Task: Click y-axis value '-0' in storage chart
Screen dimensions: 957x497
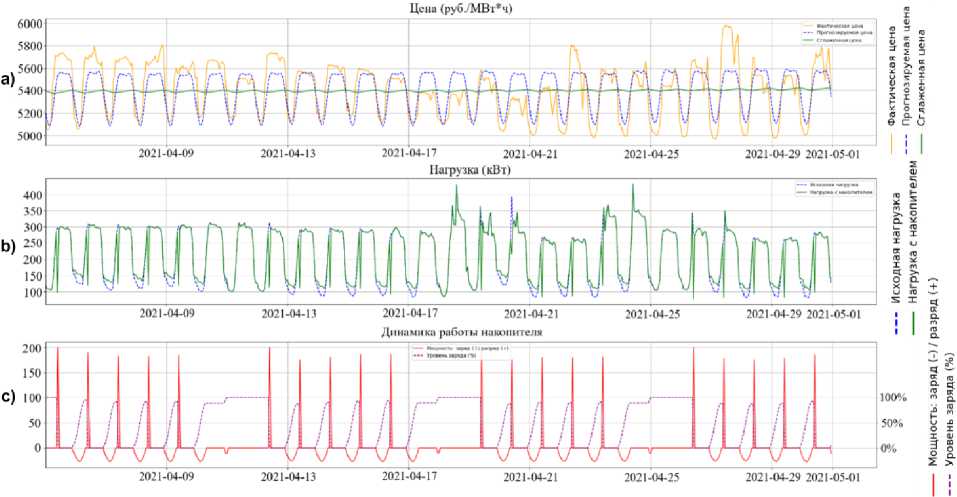Action: click(37, 448)
